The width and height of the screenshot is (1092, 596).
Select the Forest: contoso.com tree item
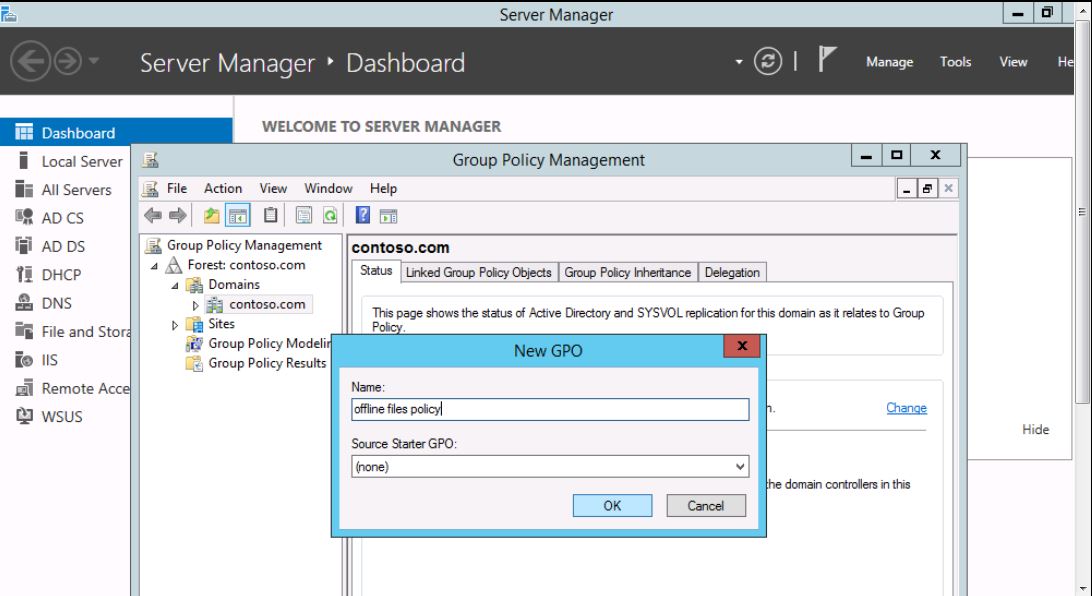click(247, 265)
